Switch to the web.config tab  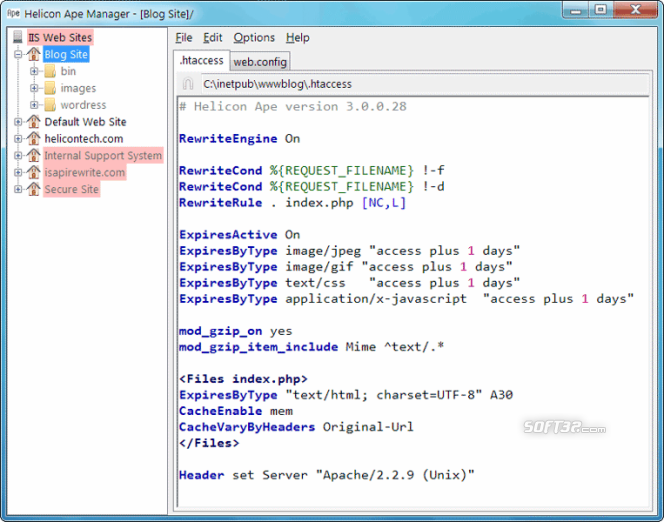(260, 62)
